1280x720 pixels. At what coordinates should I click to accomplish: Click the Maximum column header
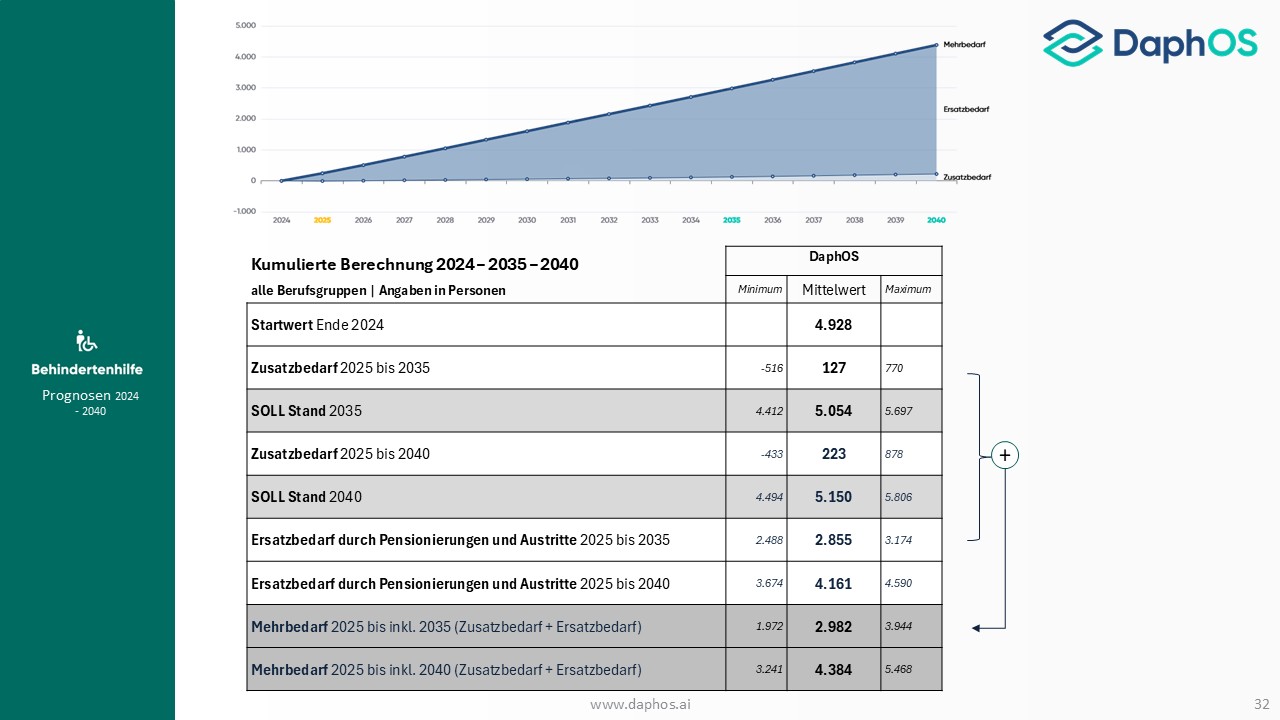(908, 290)
